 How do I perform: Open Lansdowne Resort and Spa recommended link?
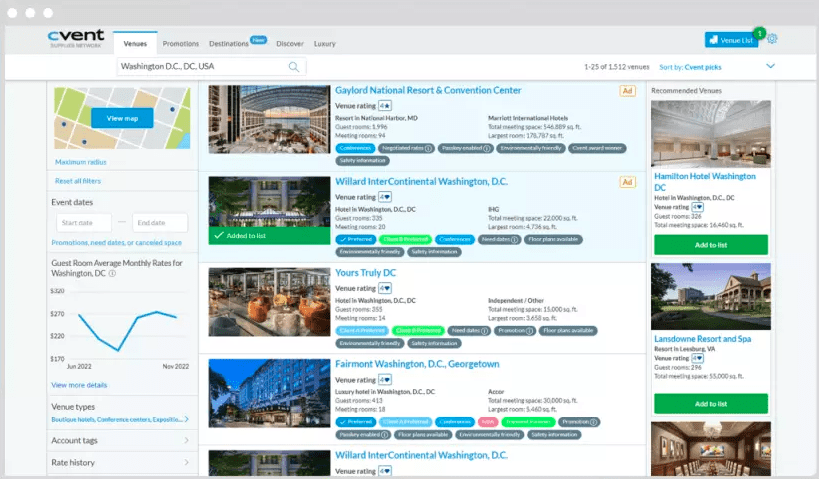703,338
